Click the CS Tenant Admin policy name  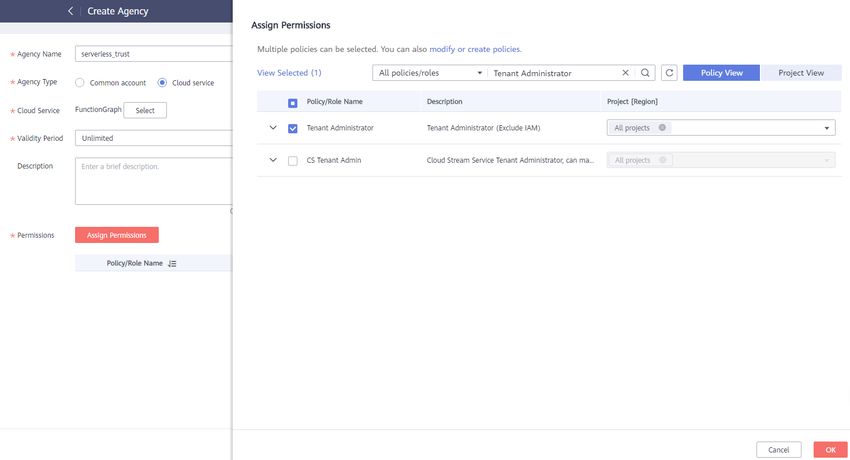click(334, 160)
